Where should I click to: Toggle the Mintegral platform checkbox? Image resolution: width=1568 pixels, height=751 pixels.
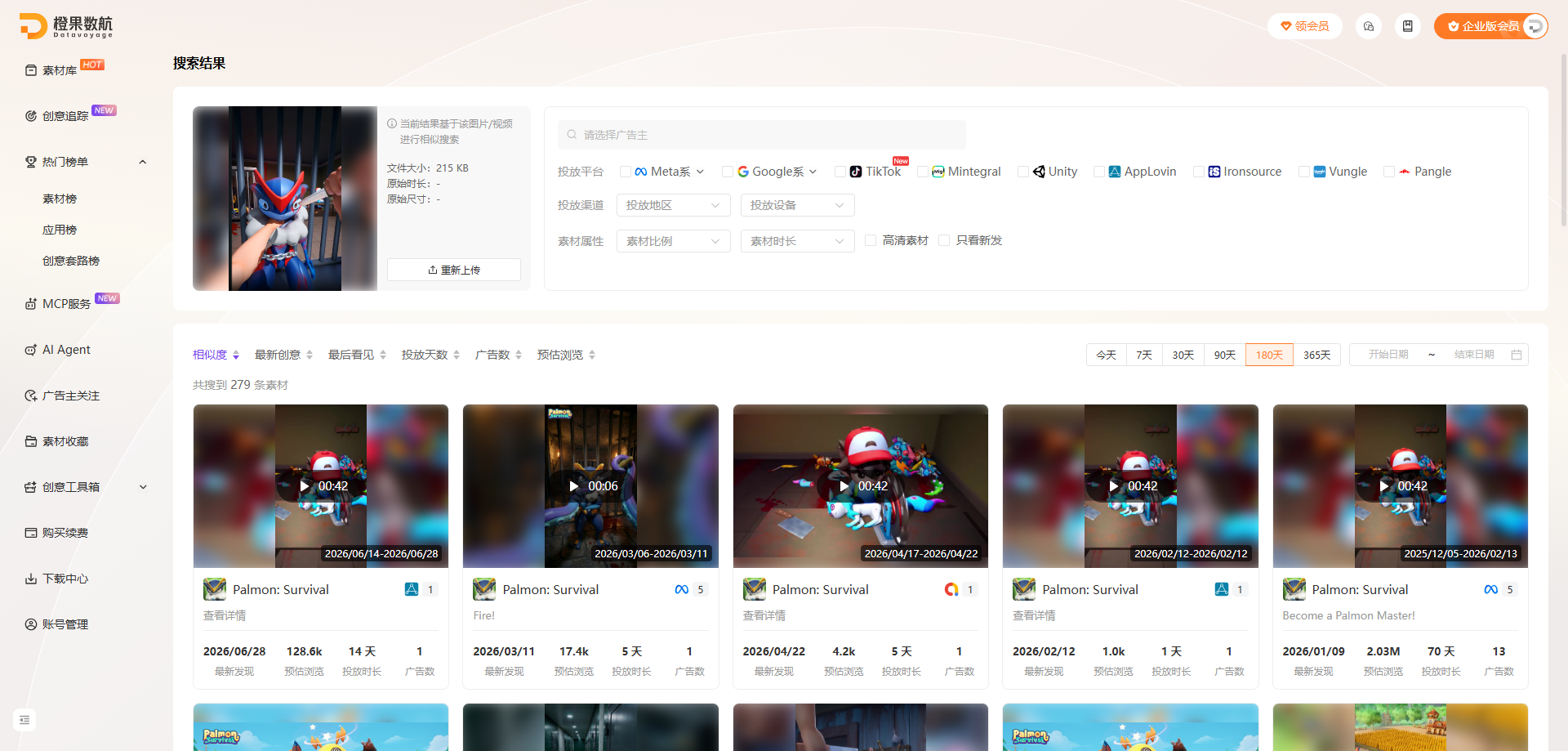click(x=922, y=172)
